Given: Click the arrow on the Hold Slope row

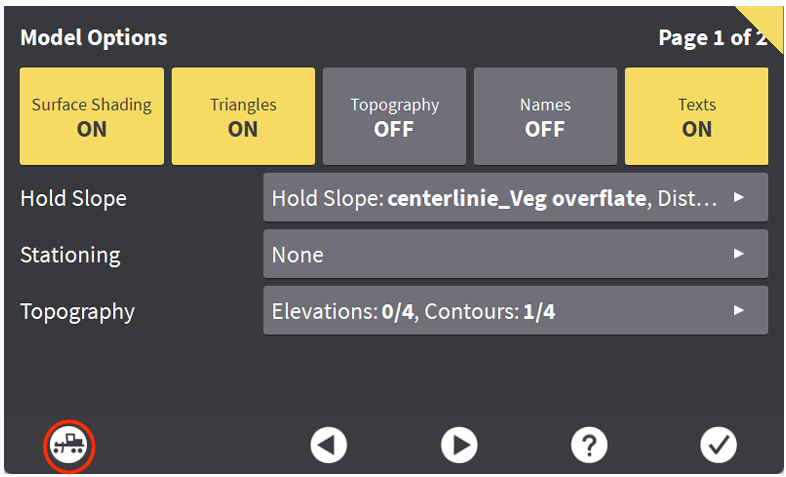Looking at the screenshot, I should pyautogui.click(x=739, y=198).
